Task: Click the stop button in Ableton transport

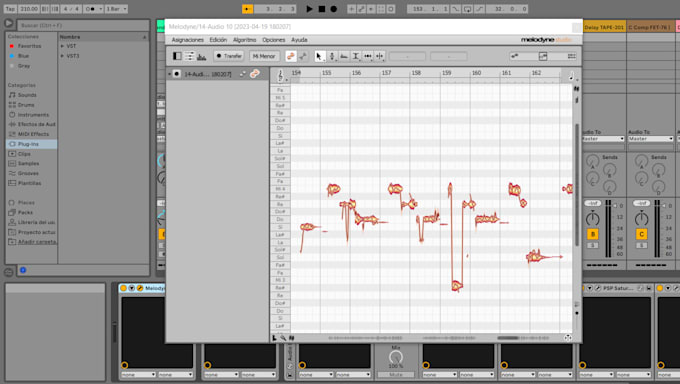Action: pyautogui.click(x=322, y=9)
